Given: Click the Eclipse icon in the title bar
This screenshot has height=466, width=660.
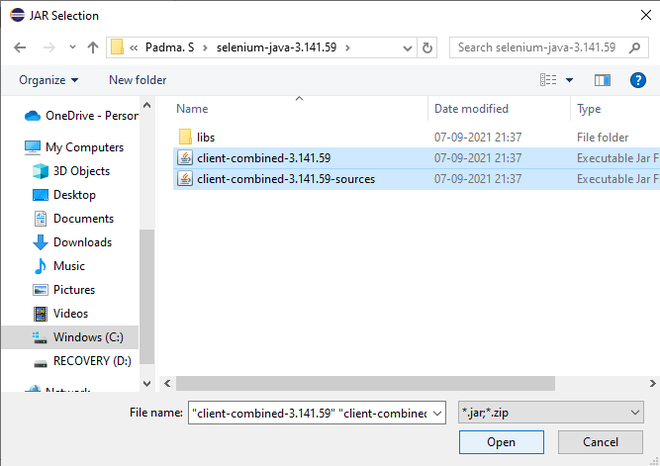Looking at the screenshot, I should click(x=17, y=15).
